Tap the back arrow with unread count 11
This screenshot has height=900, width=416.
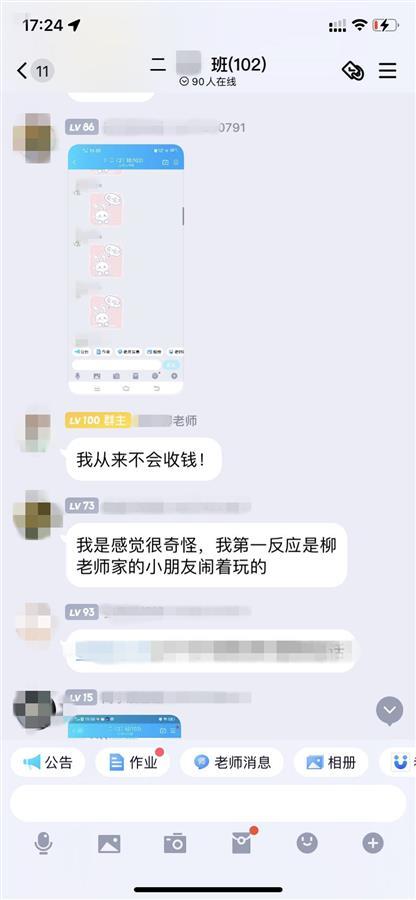34,71
